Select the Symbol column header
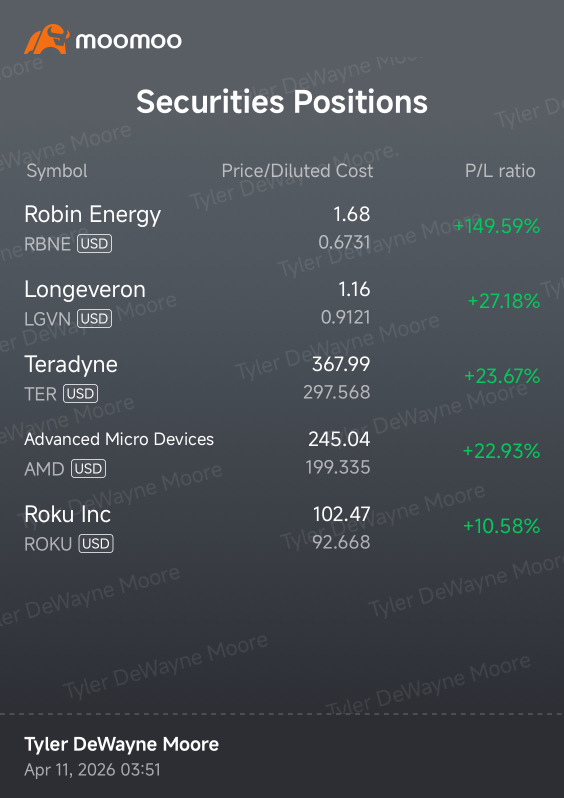 (57, 171)
